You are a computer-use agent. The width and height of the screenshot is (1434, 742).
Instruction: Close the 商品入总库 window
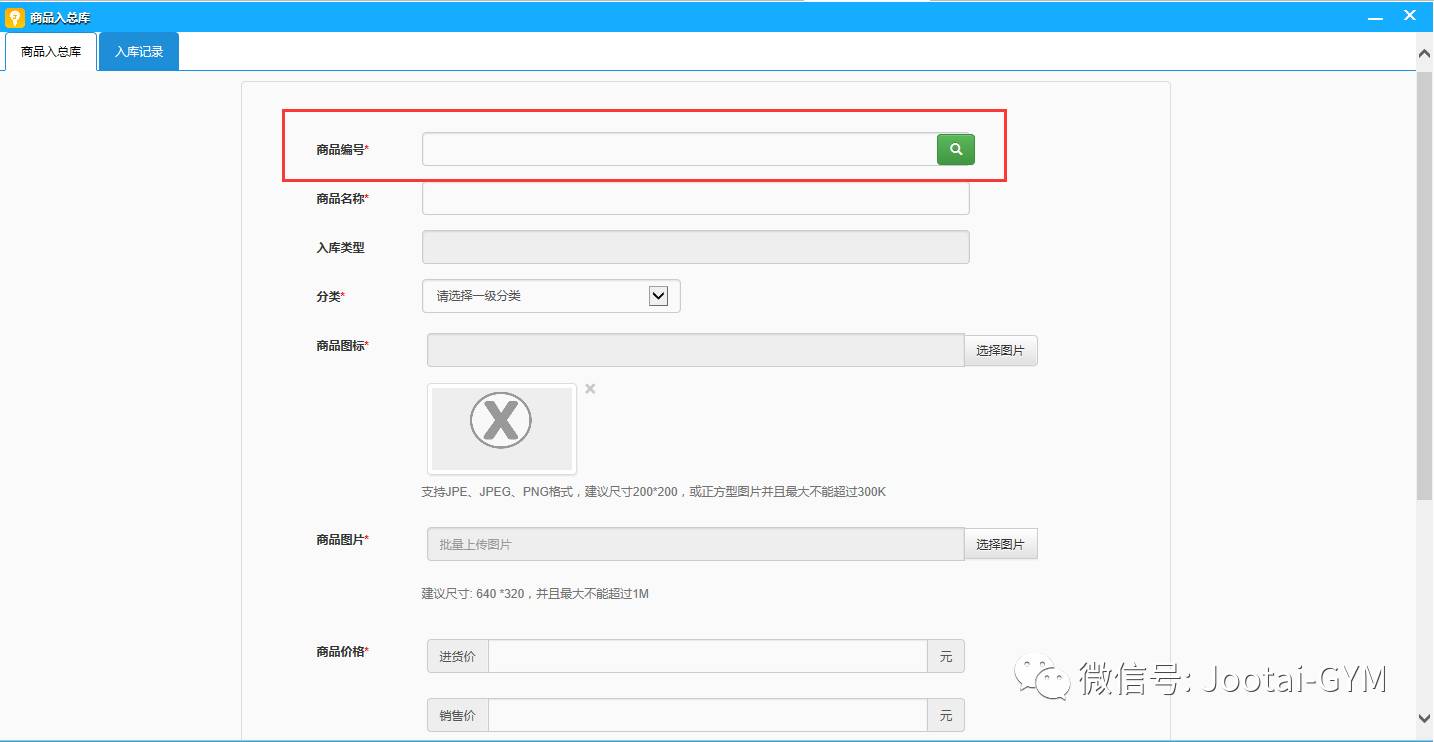pyautogui.click(x=1410, y=15)
